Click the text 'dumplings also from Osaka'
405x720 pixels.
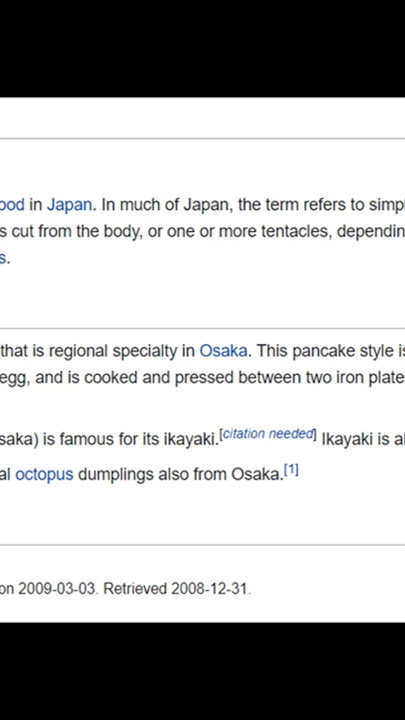(180, 474)
